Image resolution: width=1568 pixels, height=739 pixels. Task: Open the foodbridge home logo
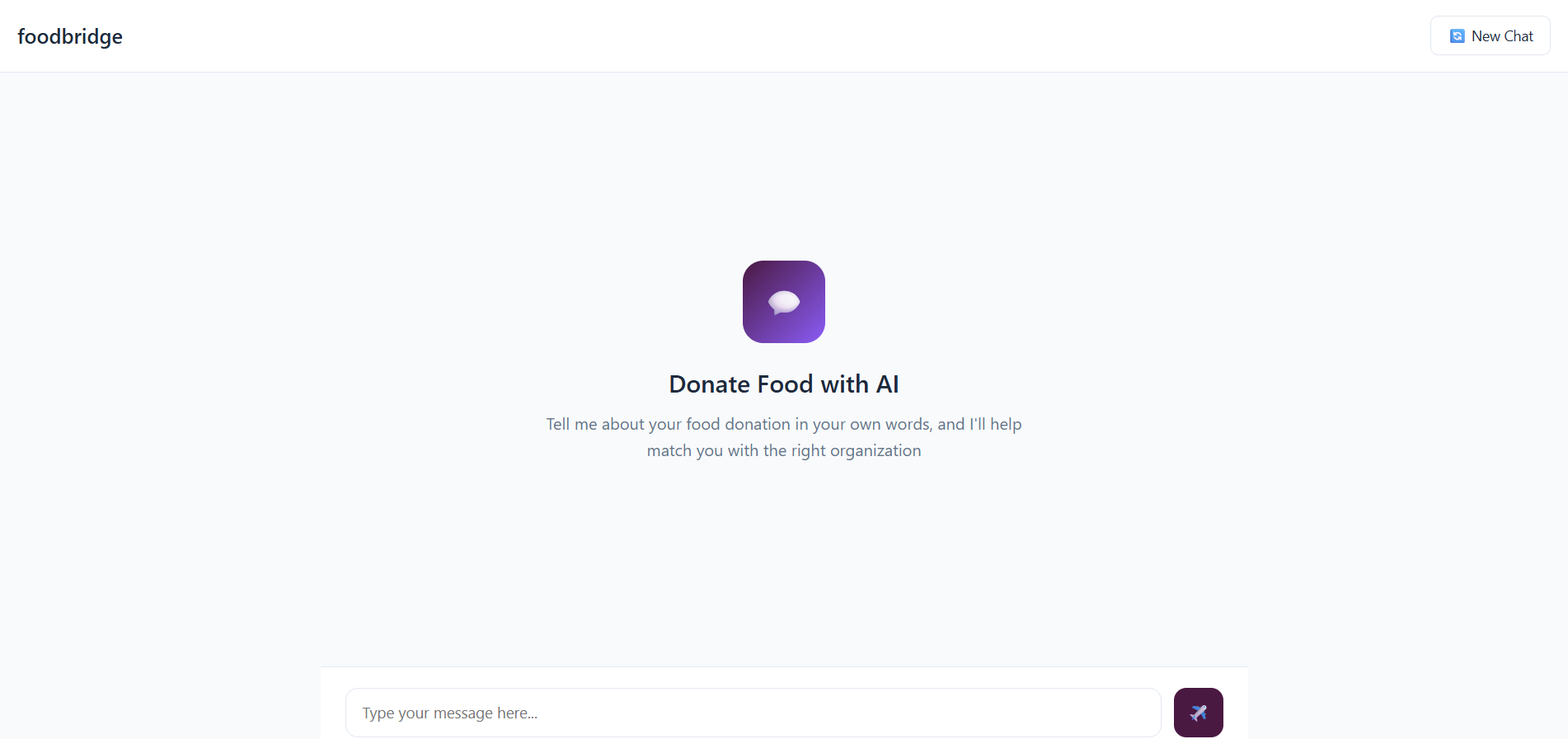click(70, 37)
